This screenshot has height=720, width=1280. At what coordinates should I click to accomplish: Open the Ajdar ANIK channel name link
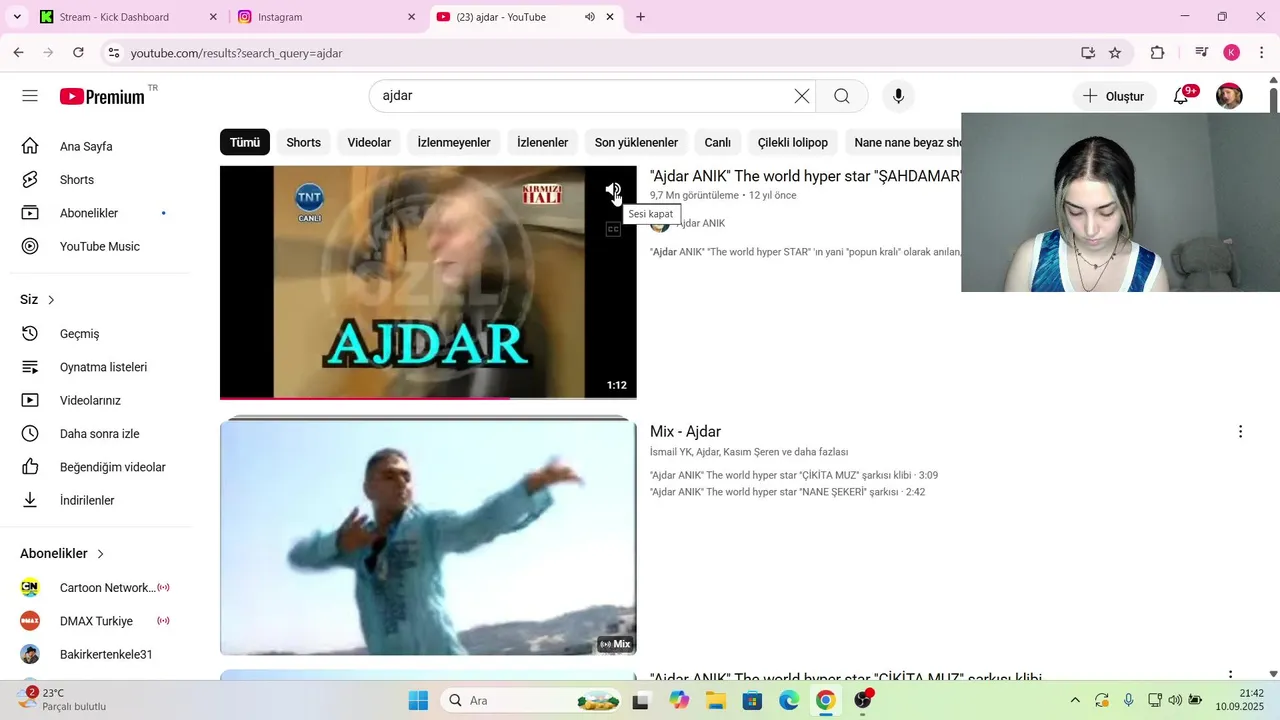(700, 223)
